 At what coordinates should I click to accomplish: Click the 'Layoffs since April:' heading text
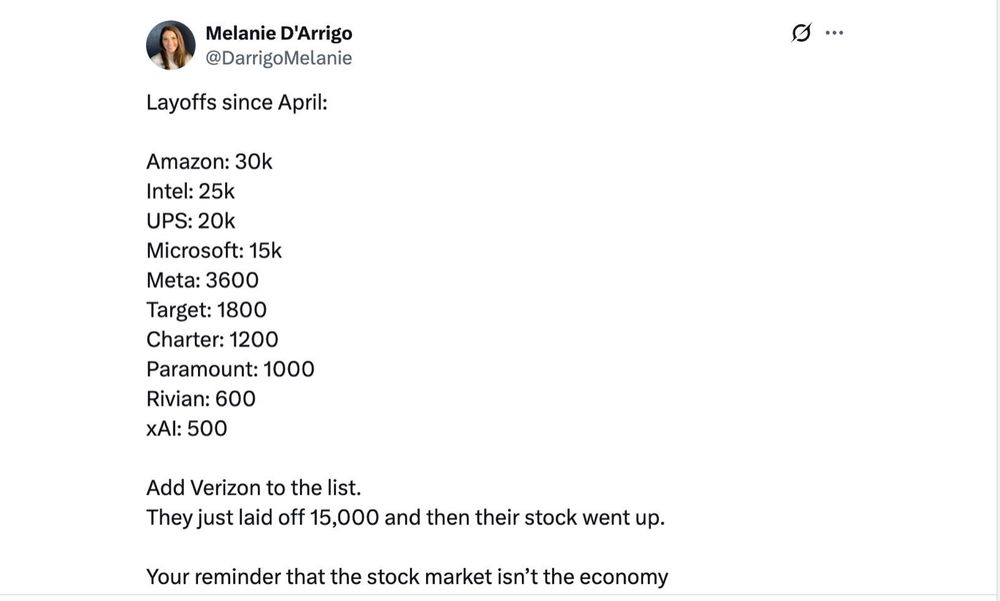tap(236, 103)
